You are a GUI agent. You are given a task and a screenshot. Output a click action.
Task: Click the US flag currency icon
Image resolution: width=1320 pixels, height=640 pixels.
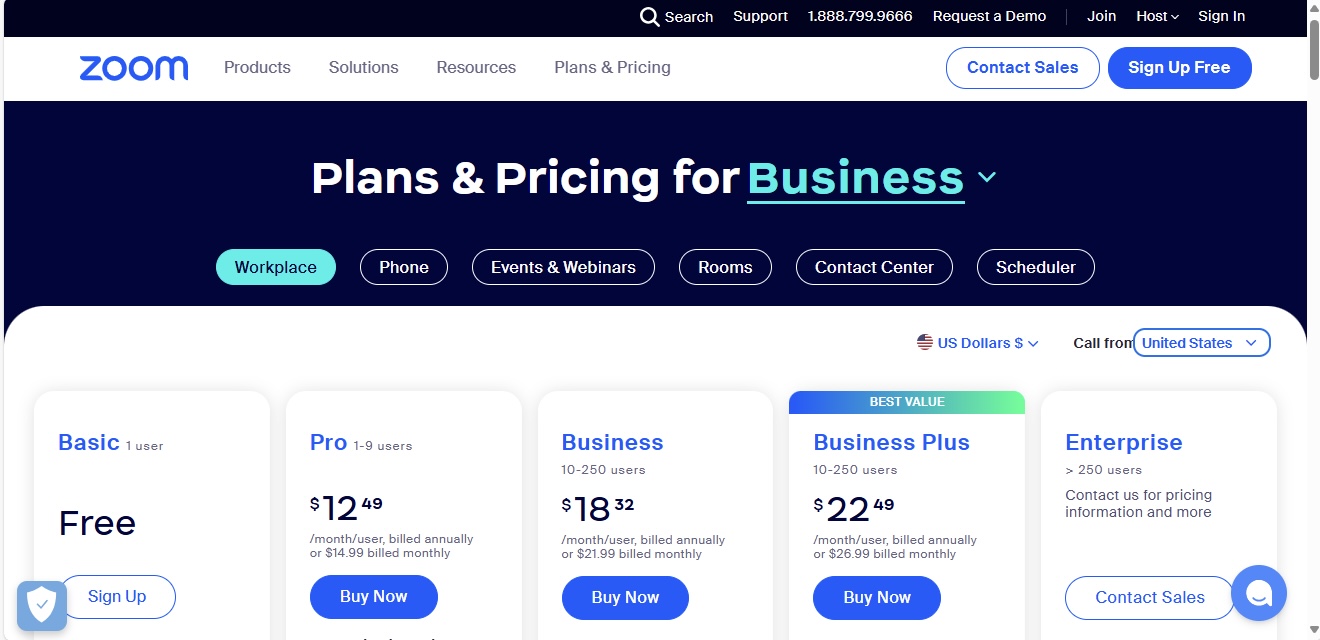[925, 342]
